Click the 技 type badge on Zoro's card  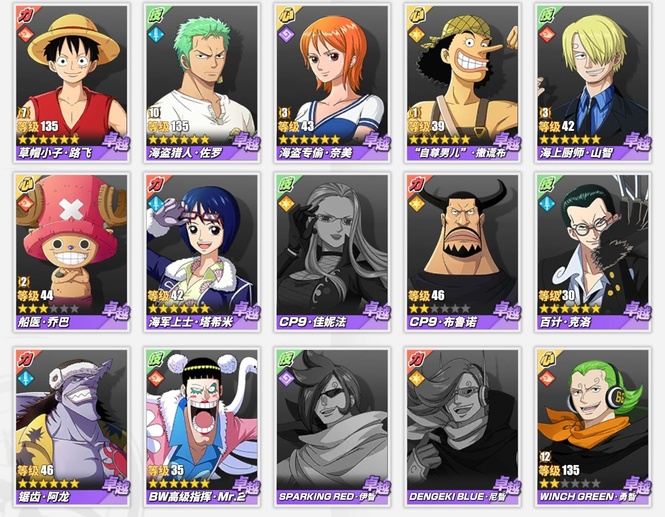coord(156,15)
